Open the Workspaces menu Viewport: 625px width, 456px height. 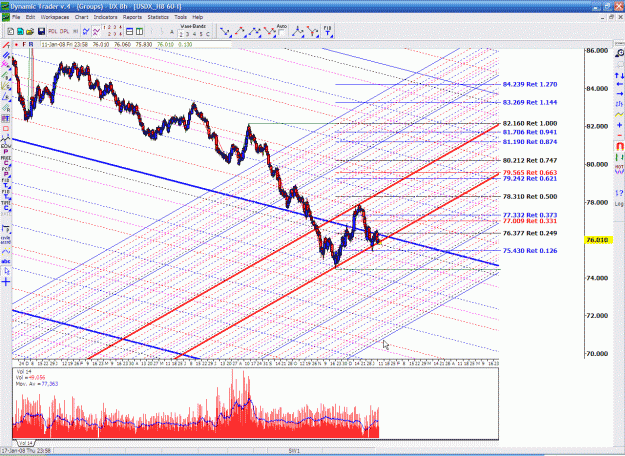[55, 17]
